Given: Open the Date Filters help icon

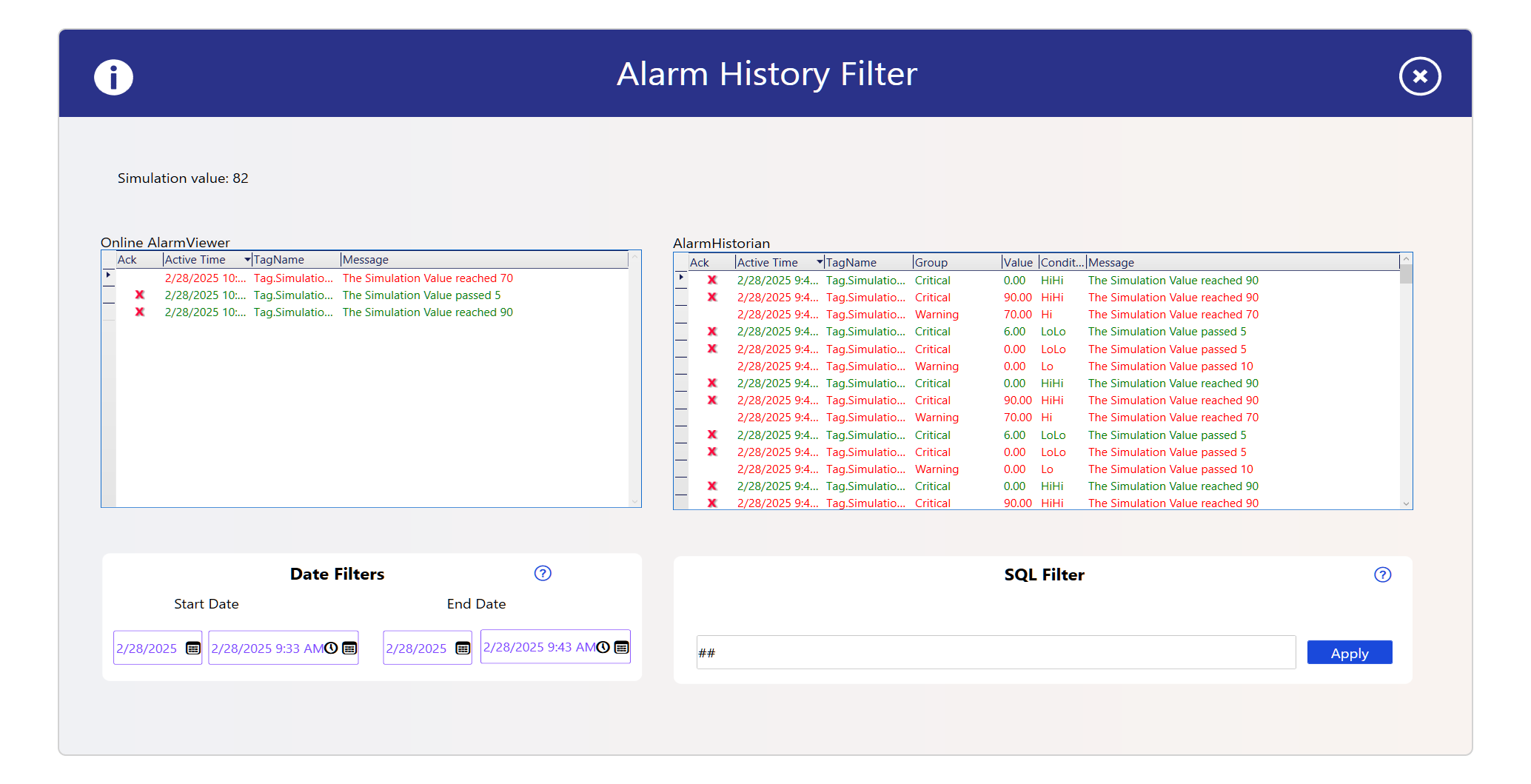Looking at the screenshot, I should pyautogui.click(x=543, y=573).
